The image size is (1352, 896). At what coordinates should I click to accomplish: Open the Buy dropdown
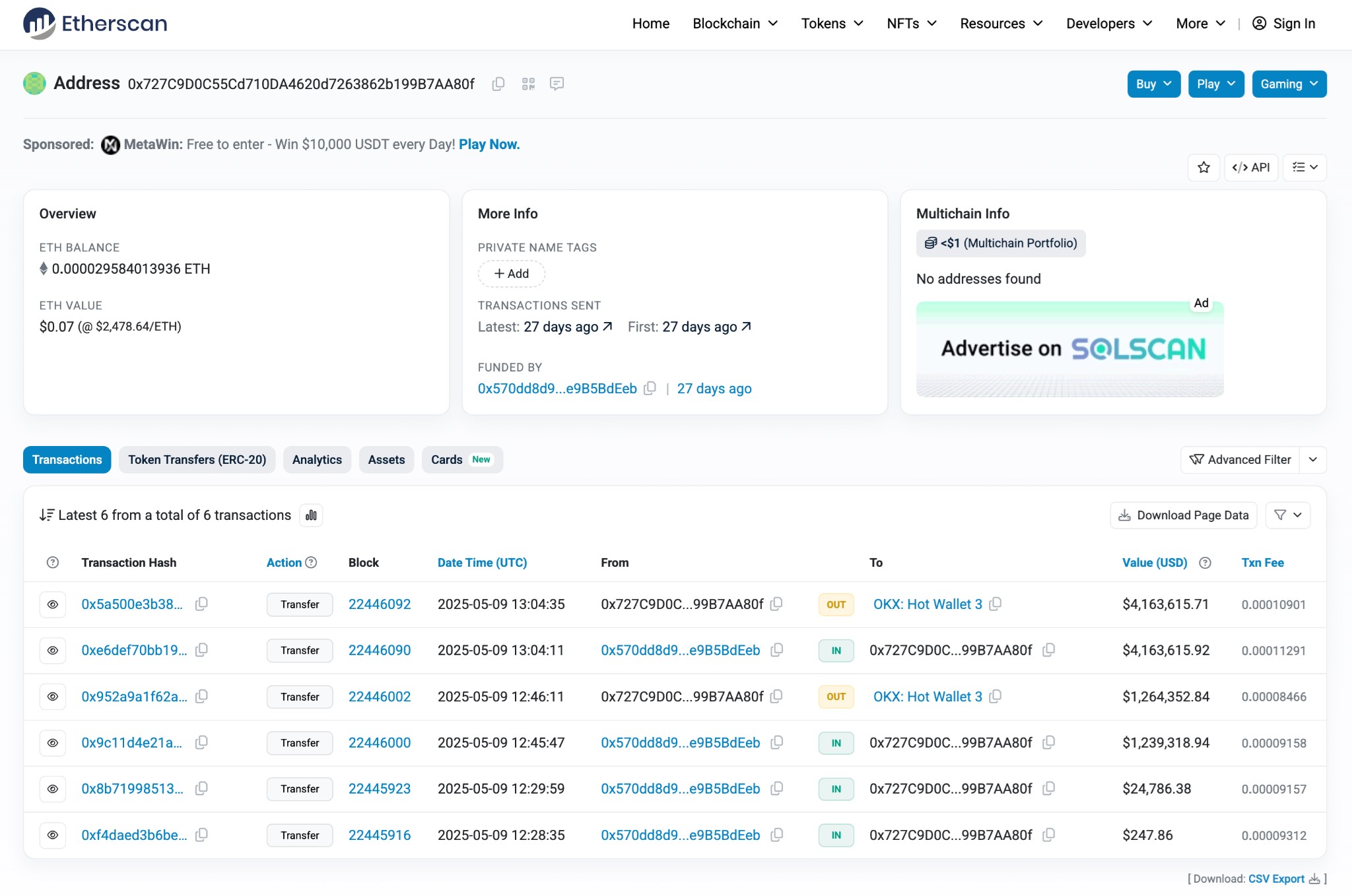[x=1154, y=84]
